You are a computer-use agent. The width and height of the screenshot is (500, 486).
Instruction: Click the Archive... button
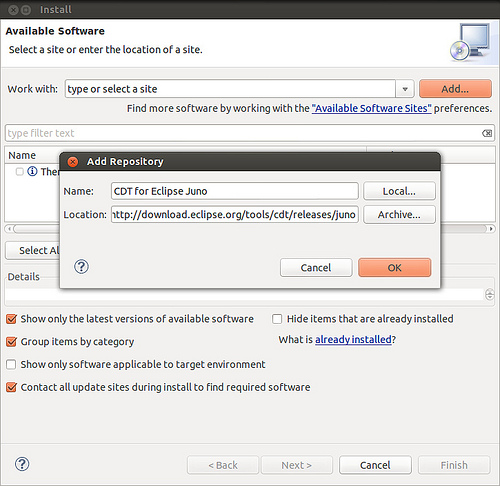[399, 214]
